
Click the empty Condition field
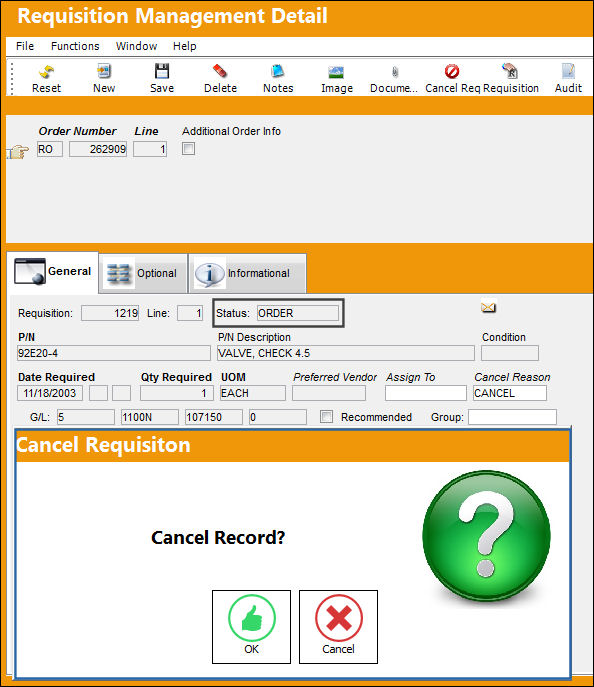(510, 353)
